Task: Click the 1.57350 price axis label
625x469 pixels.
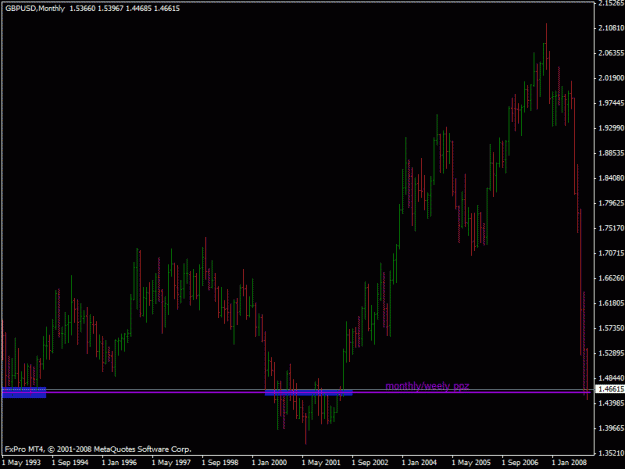Action: (x=611, y=328)
